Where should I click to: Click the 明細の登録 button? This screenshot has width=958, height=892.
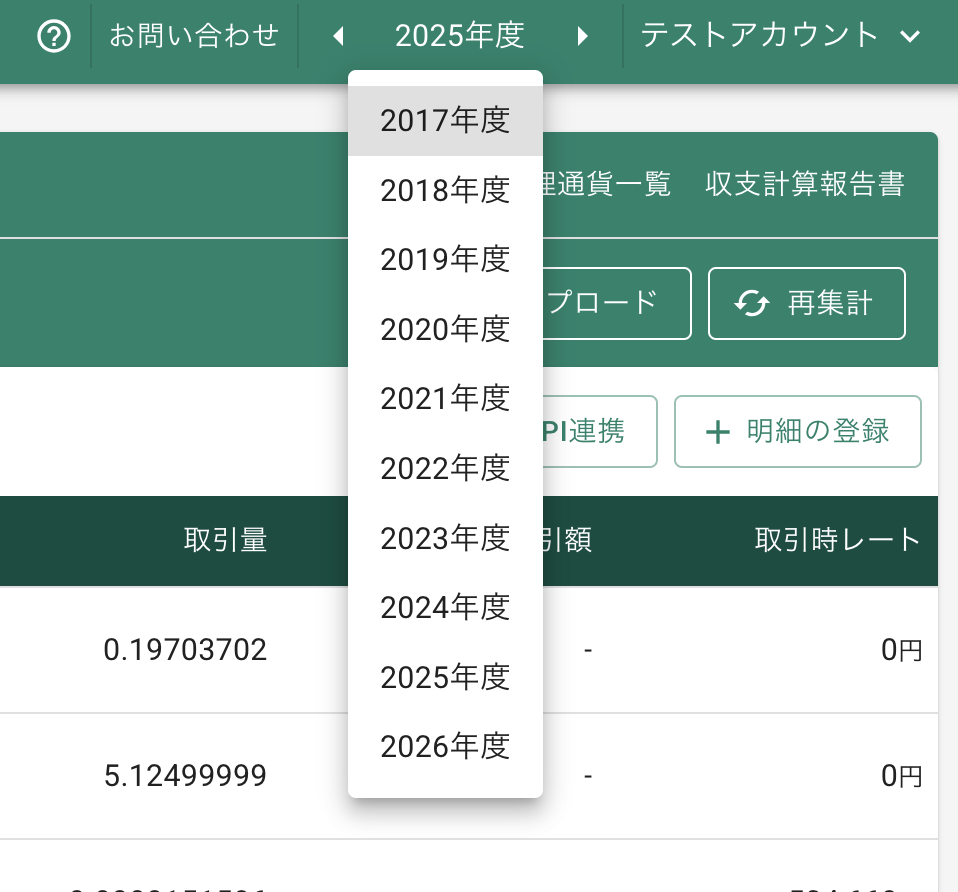pyautogui.click(x=797, y=431)
